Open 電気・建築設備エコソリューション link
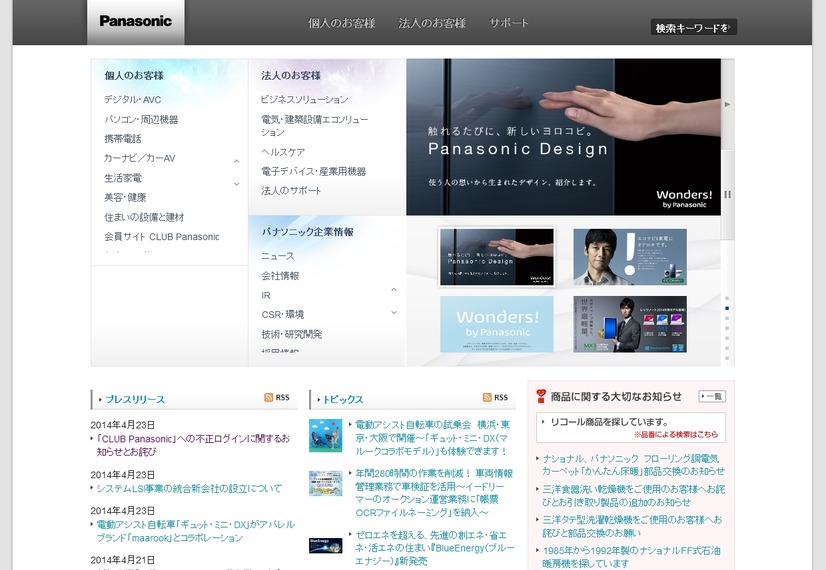This screenshot has width=826, height=570. [x=314, y=126]
